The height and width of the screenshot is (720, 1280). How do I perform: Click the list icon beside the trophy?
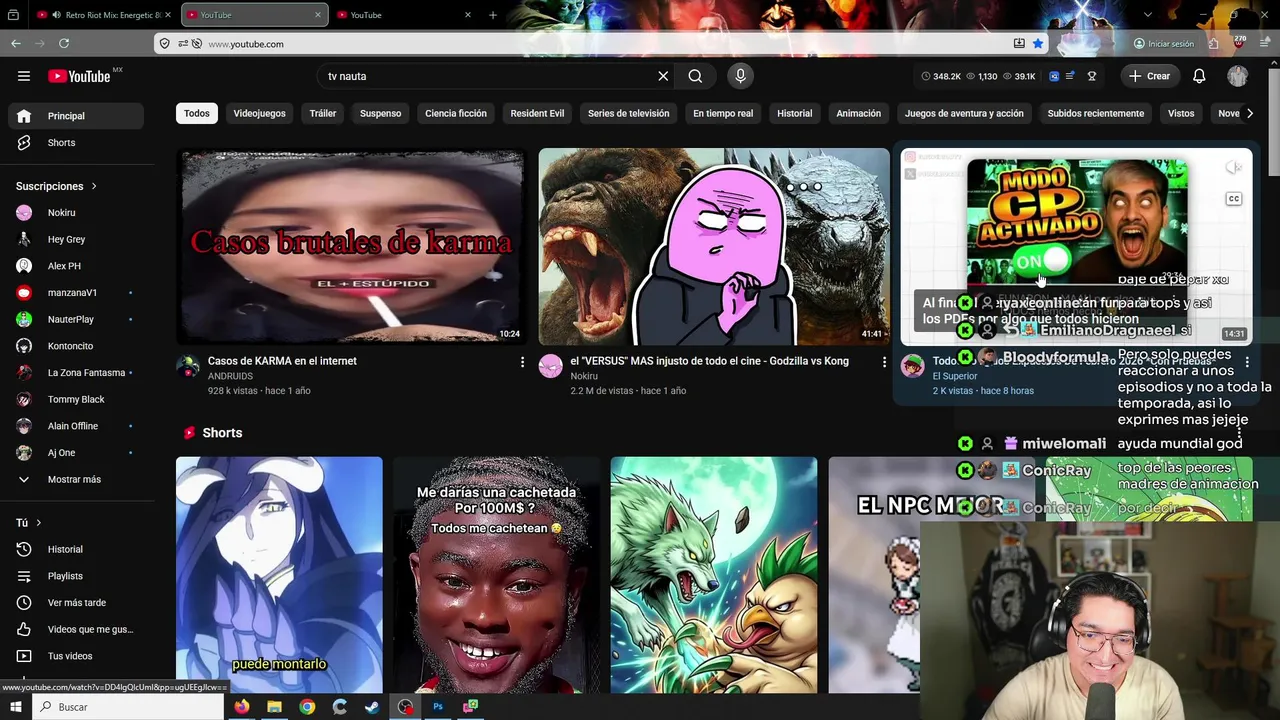[1071, 76]
